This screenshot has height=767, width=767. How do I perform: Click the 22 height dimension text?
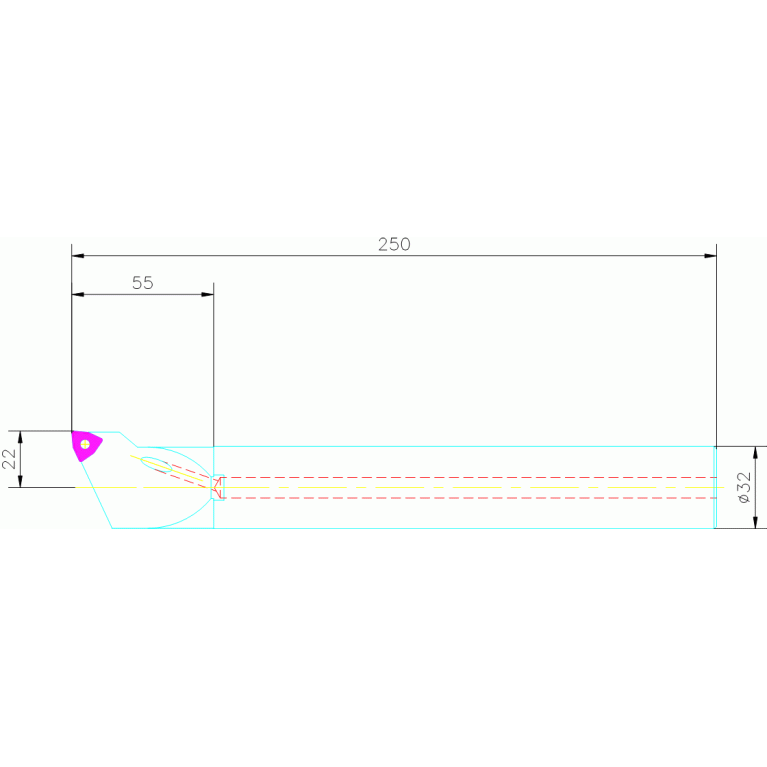[x=9, y=459]
